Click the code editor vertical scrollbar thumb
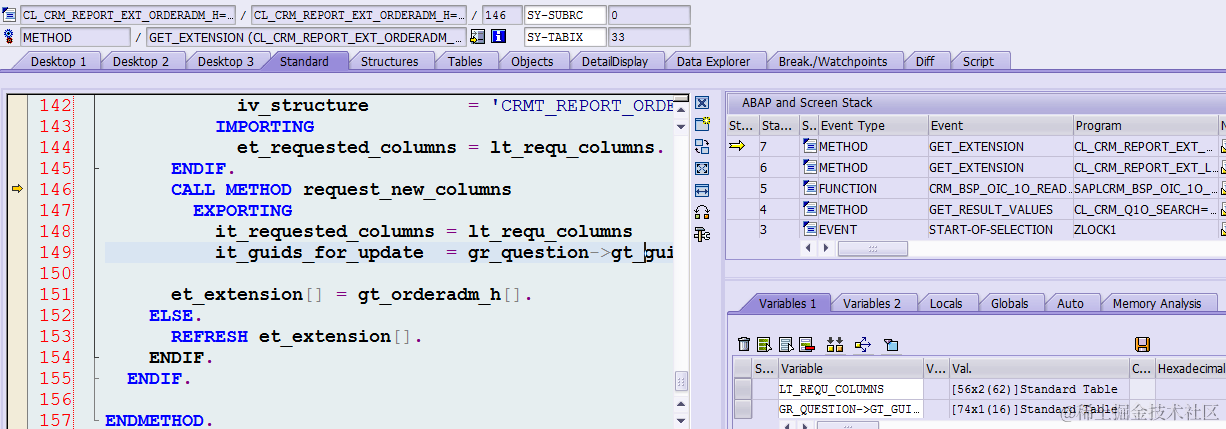The image size is (1226, 429). 681,382
